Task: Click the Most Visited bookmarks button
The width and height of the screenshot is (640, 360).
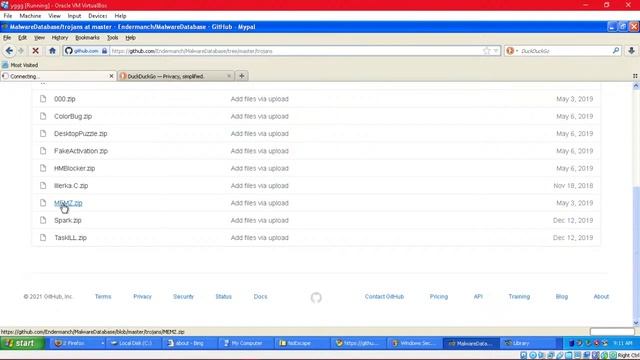Action: pos(20,65)
